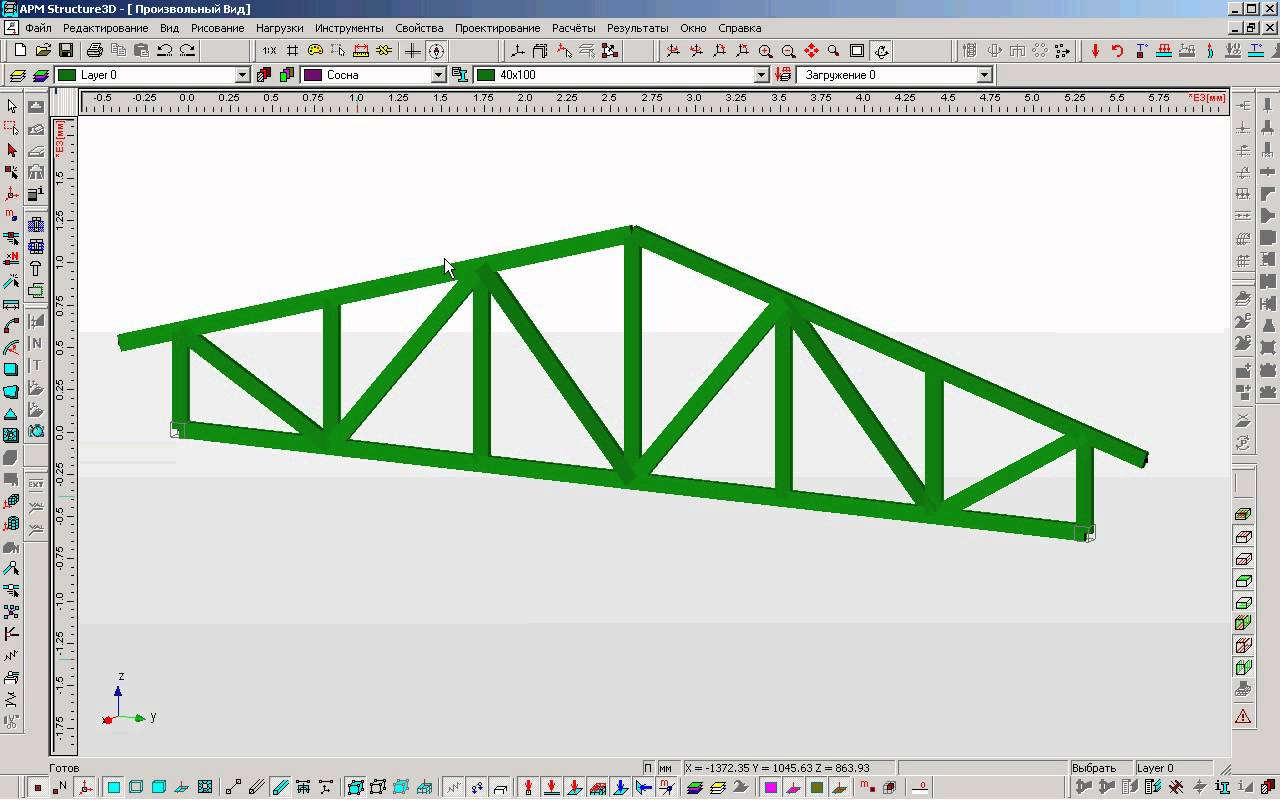The height and width of the screenshot is (800, 1280).
Task: Click the truss apex joint in the viewport
Action: 632,232
